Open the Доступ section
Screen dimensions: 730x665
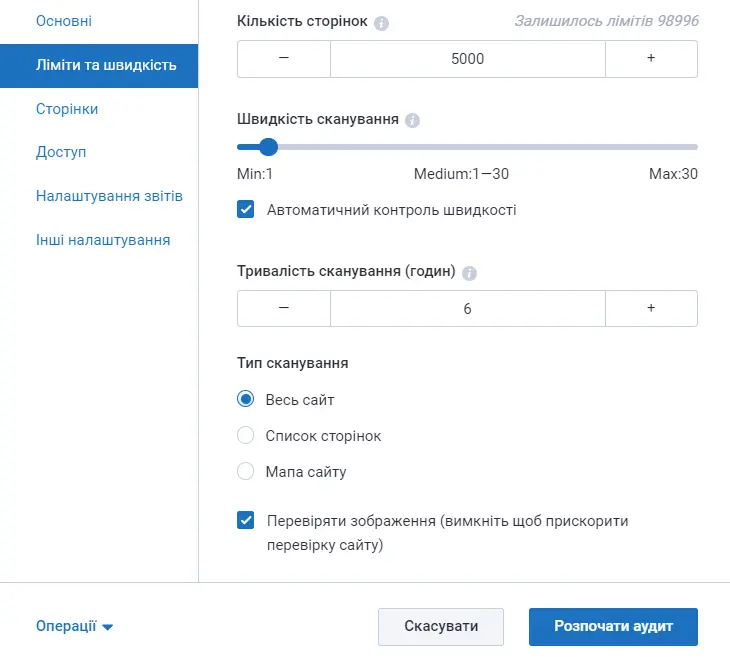click(61, 152)
